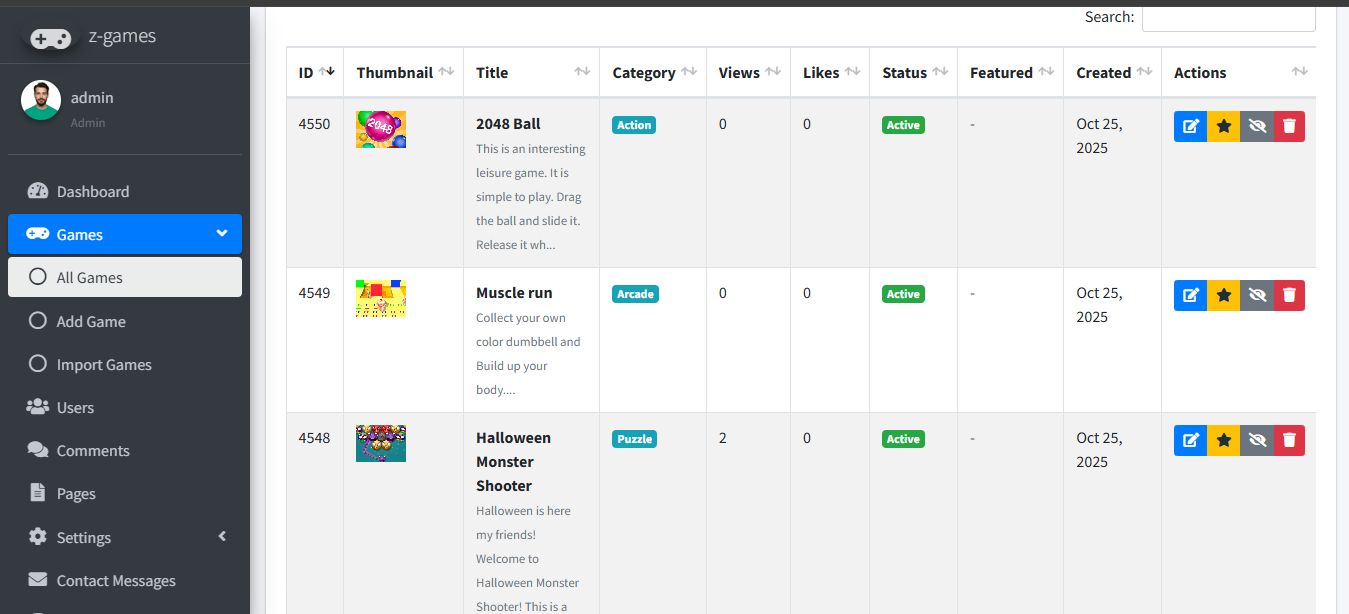Click the green Active badge for 2048 Ball

tap(902, 125)
